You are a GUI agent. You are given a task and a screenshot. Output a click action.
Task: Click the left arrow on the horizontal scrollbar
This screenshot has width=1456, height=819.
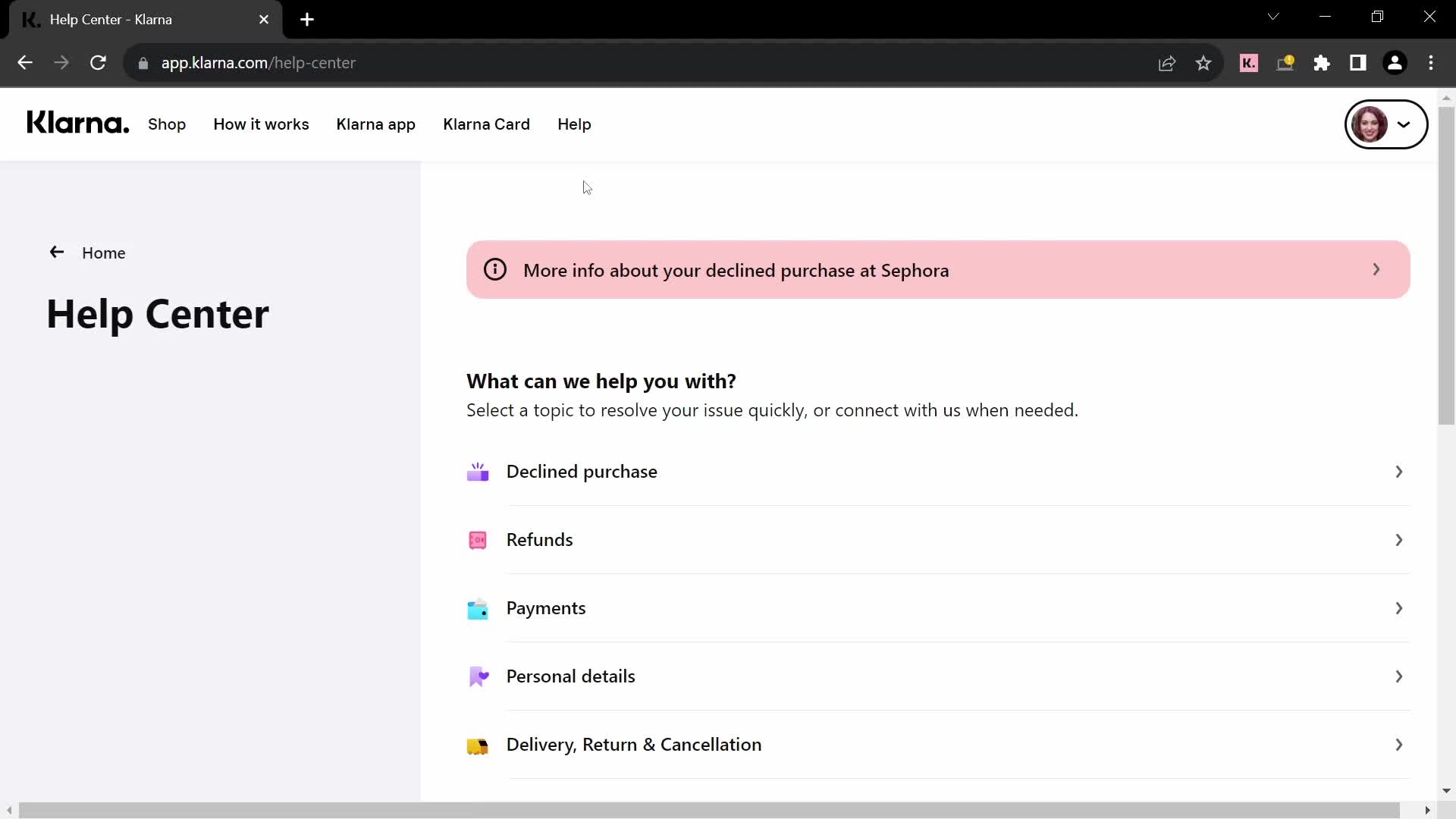[9, 810]
